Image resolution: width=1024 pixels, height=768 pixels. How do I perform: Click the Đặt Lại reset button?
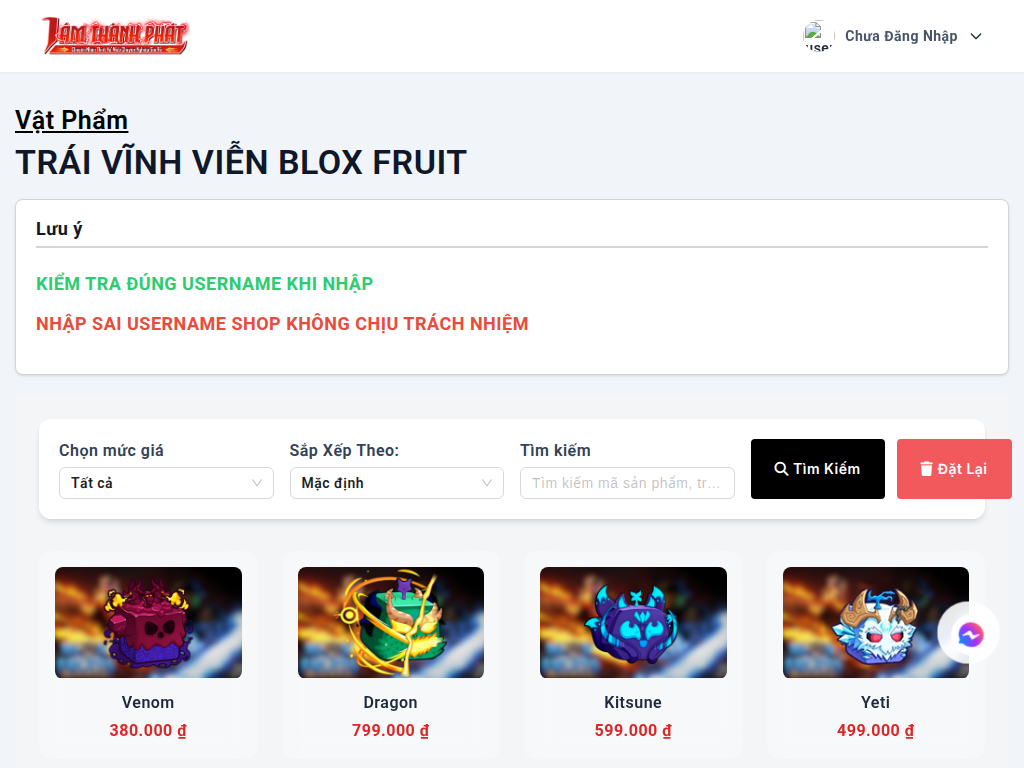(954, 469)
